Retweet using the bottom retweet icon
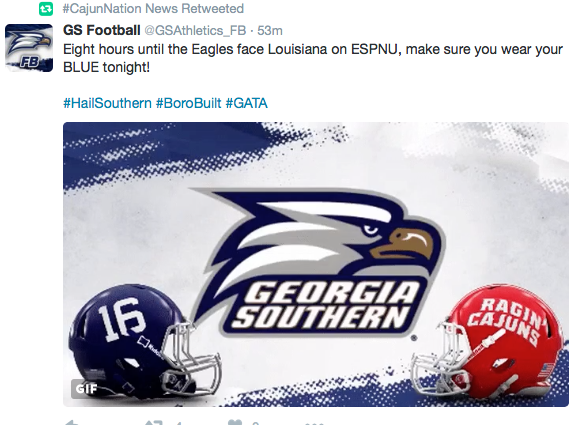The height and width of the screenshot is (425, 581). click(153, 422)
